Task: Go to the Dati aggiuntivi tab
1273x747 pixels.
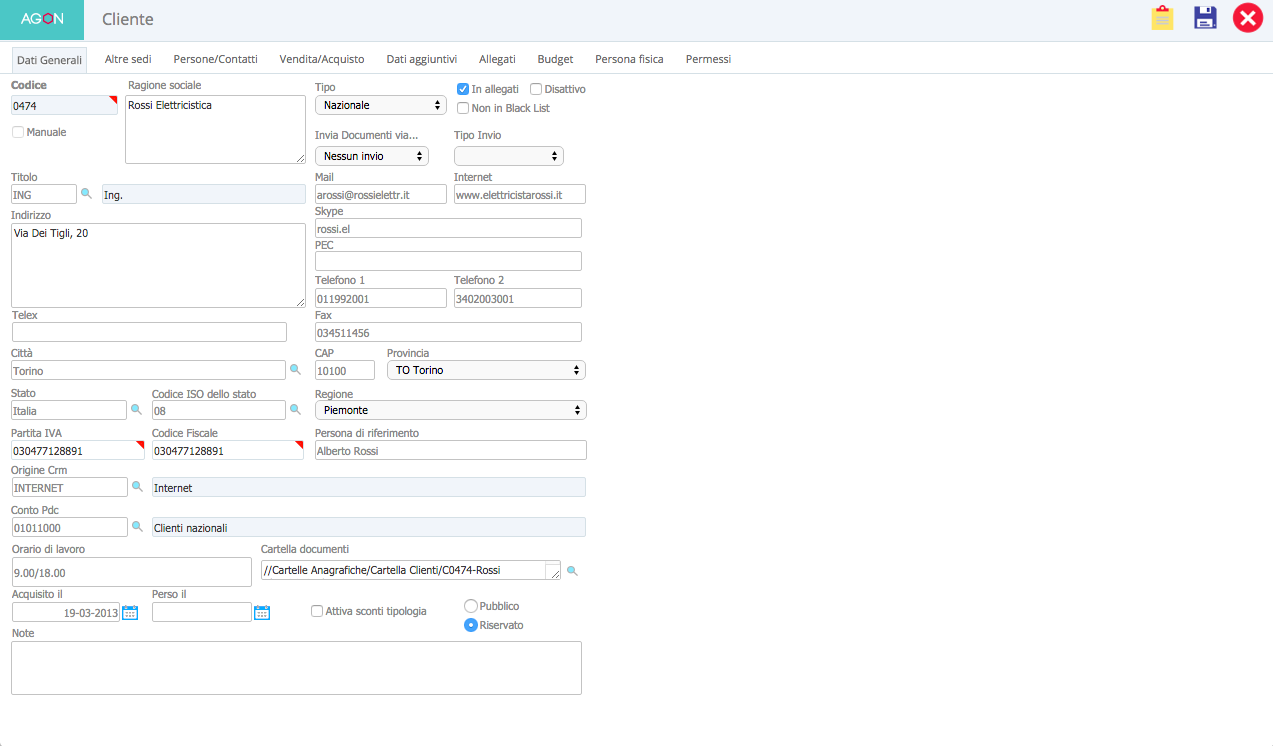Action: (x=422, y=59)
